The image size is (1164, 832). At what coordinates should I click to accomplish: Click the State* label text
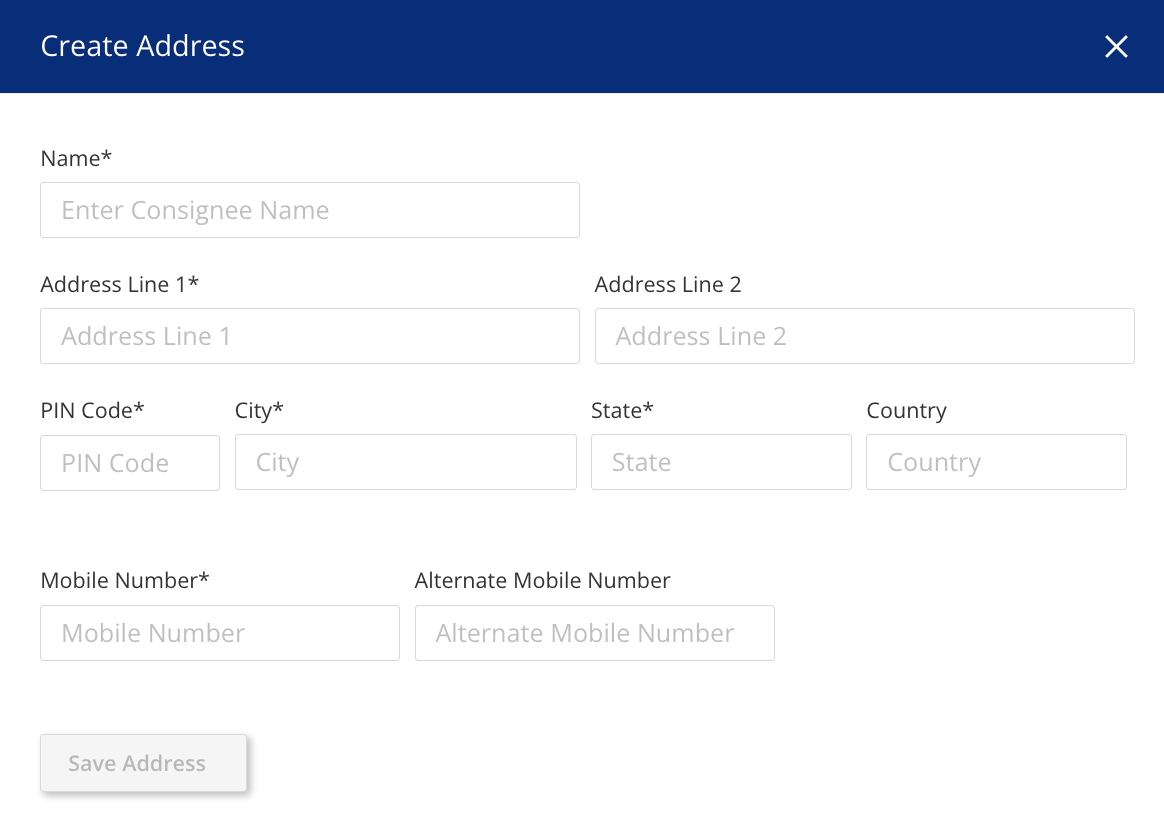(x=622, y=410)
